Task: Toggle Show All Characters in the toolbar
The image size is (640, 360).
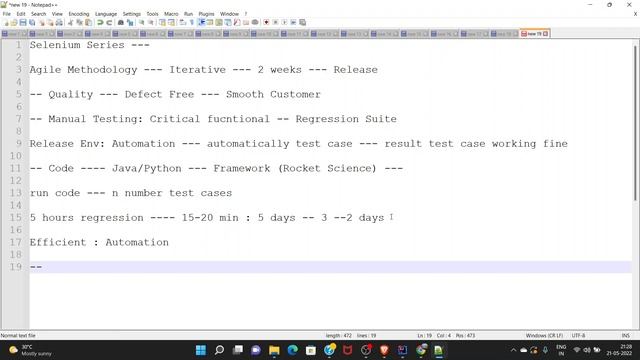Action: (x=191, y=22)
